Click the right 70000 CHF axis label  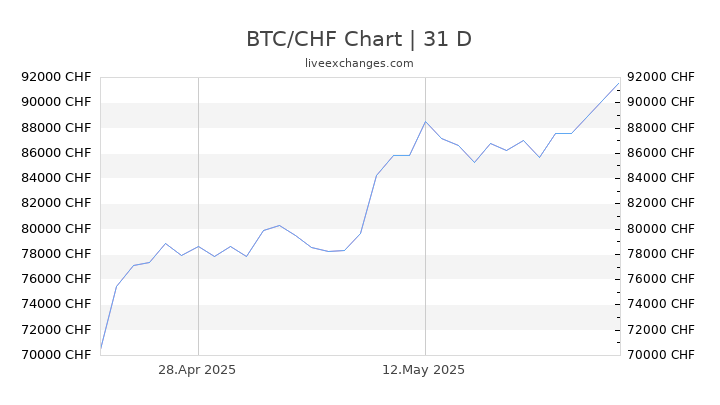tap(661, 355)
